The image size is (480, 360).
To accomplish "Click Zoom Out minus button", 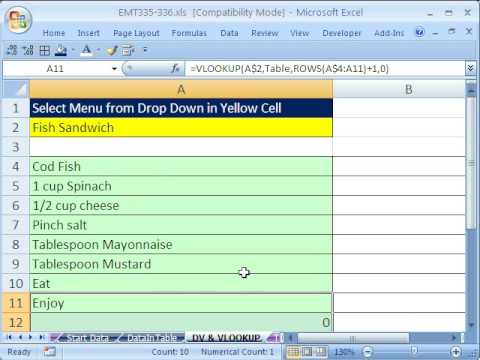I will coord(368,352).
